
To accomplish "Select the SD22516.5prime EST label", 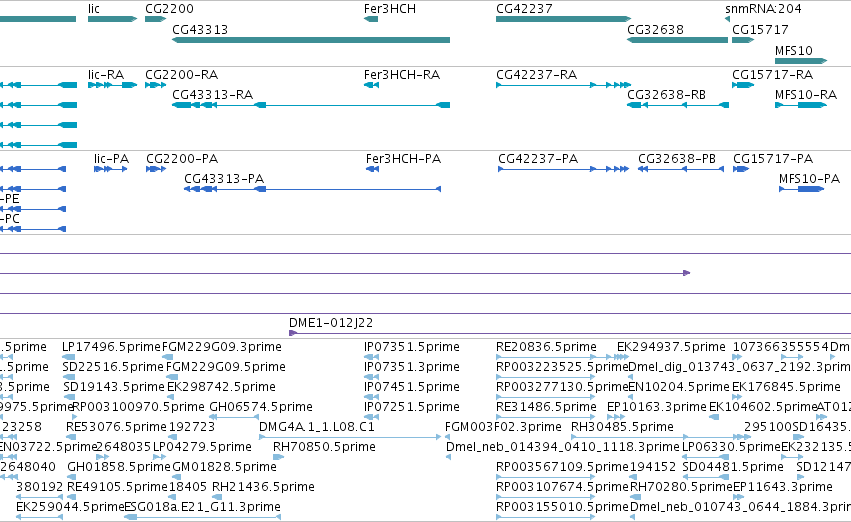I will point(113,367).
